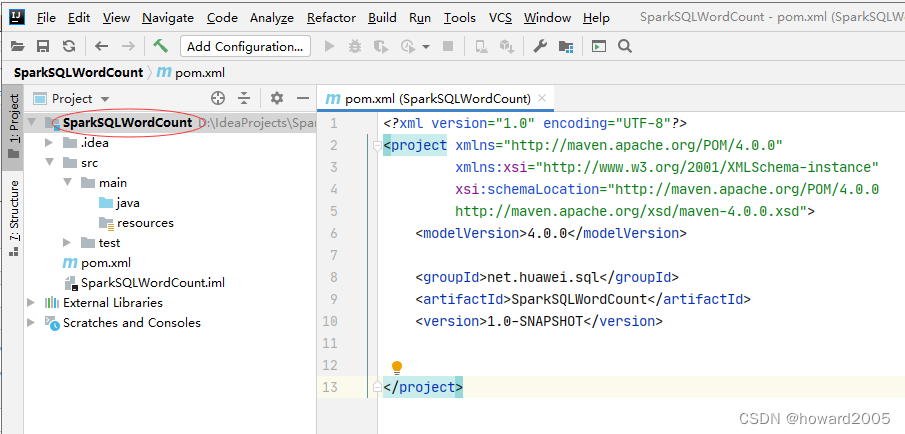Build project with the hammer icon

pos(160,46)
